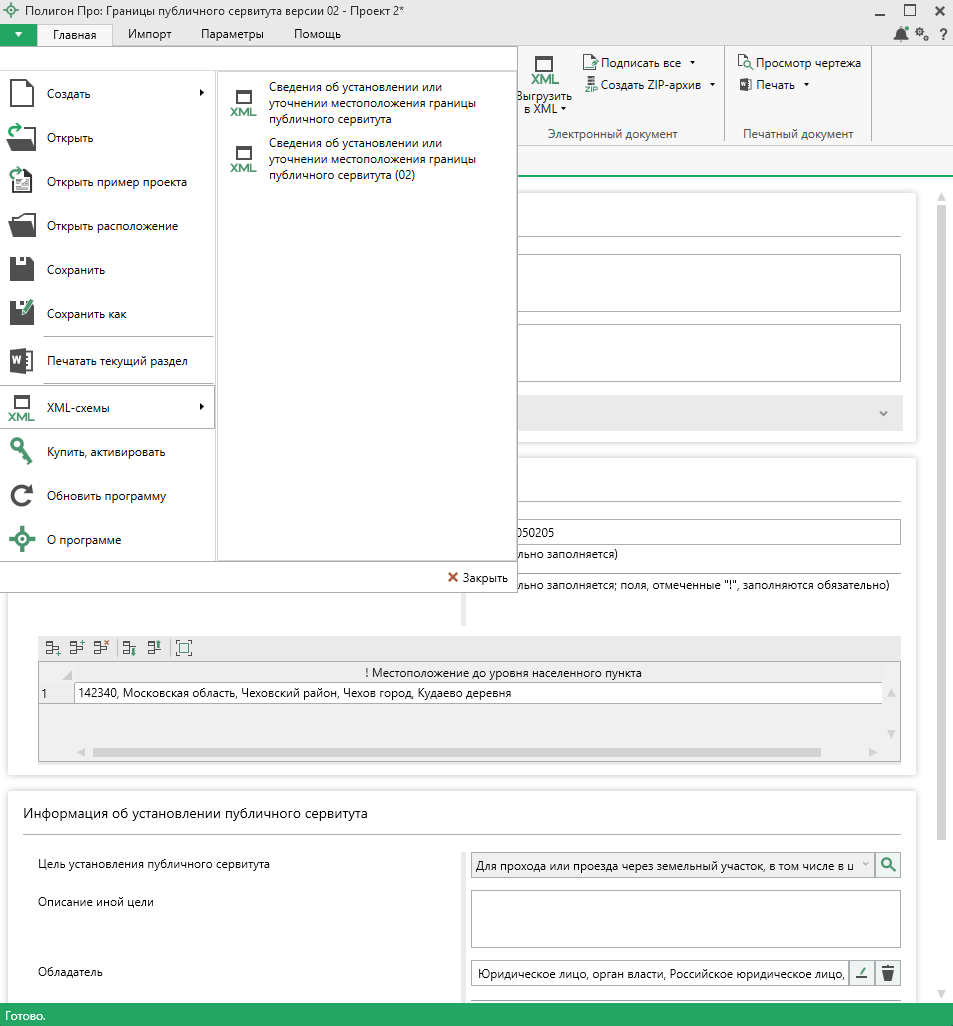Click the magnifier icon next to servitude purpose
The height and width of the screenshot is (1026, 953).
[x=888, y=865]
